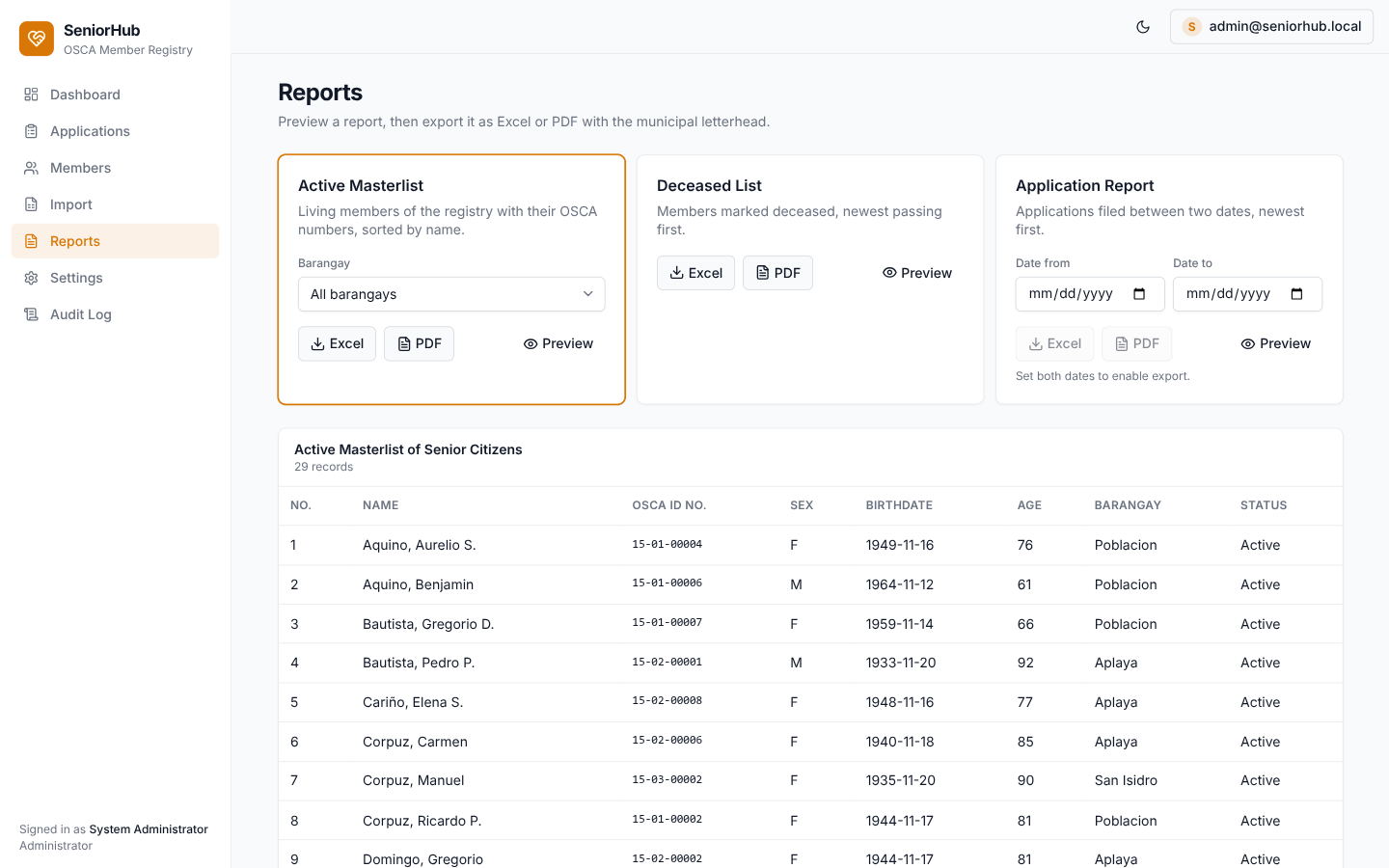Export Active Masterlist as Excel

pos(337,343)
